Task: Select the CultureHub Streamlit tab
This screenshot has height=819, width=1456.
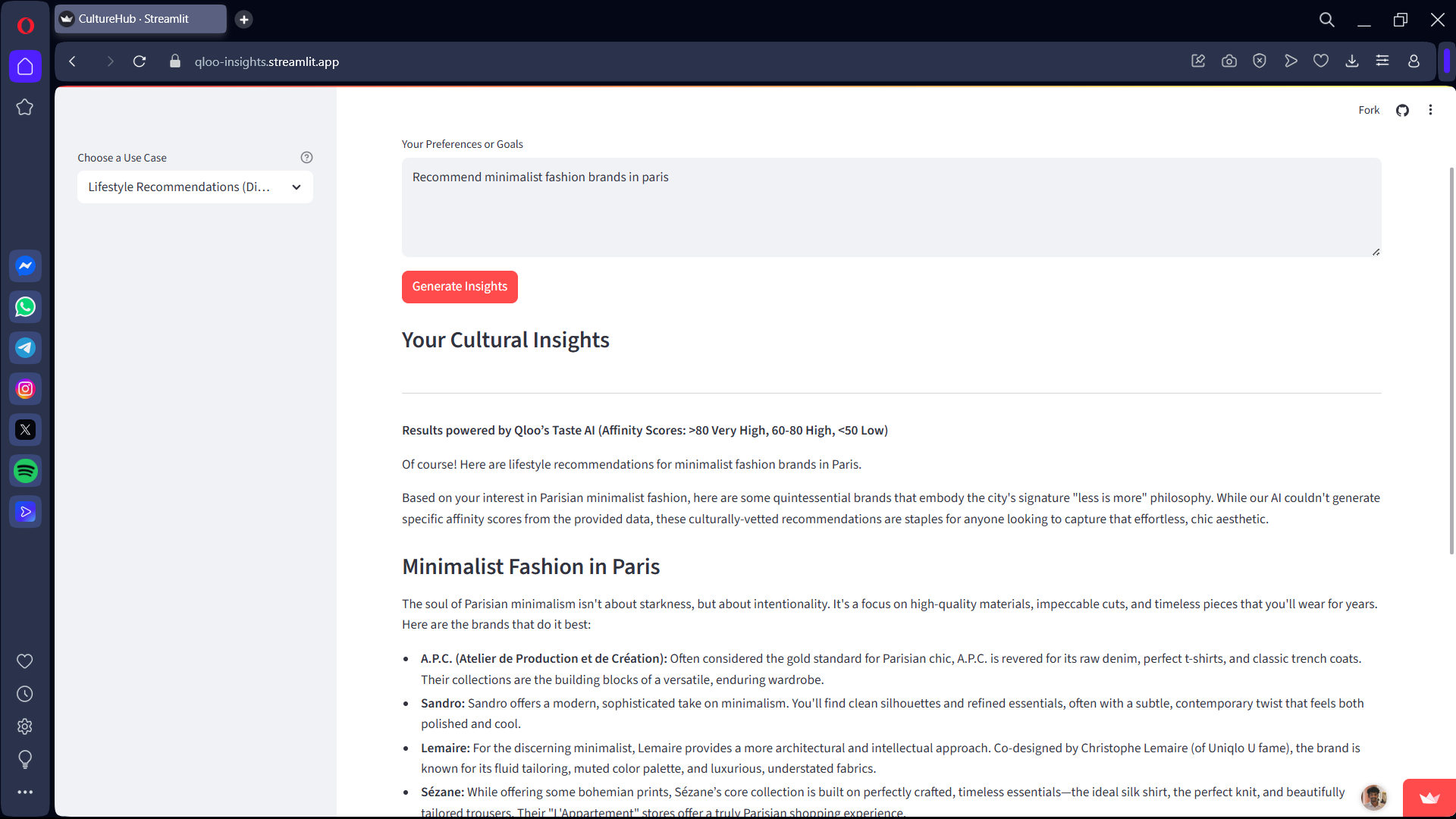Action: tap(140, 19)
